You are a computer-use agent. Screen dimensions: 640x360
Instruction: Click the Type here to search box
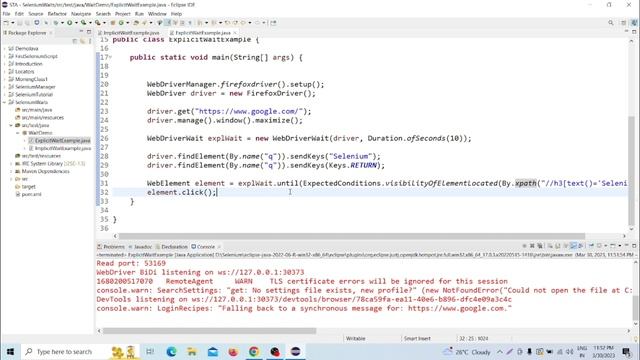click(64, 351)
